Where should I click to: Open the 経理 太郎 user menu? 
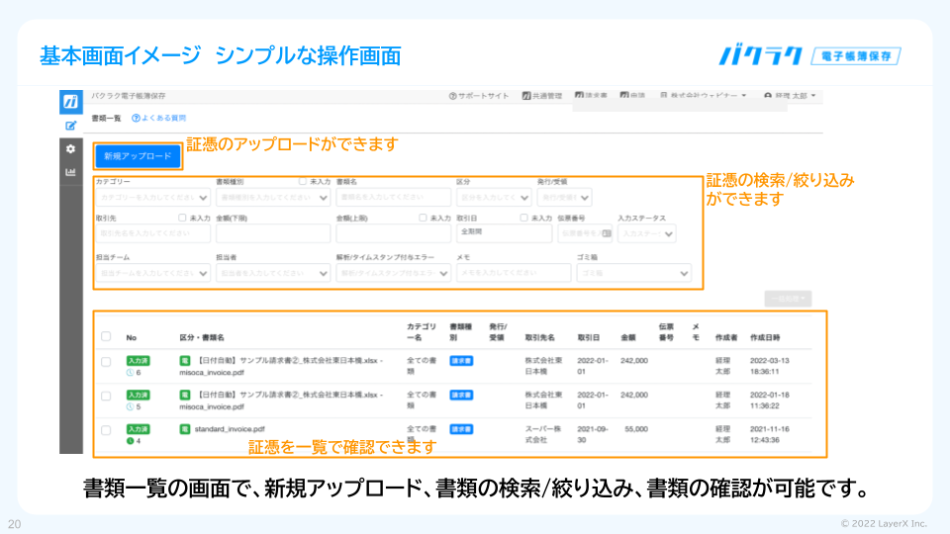coord(789,96)
